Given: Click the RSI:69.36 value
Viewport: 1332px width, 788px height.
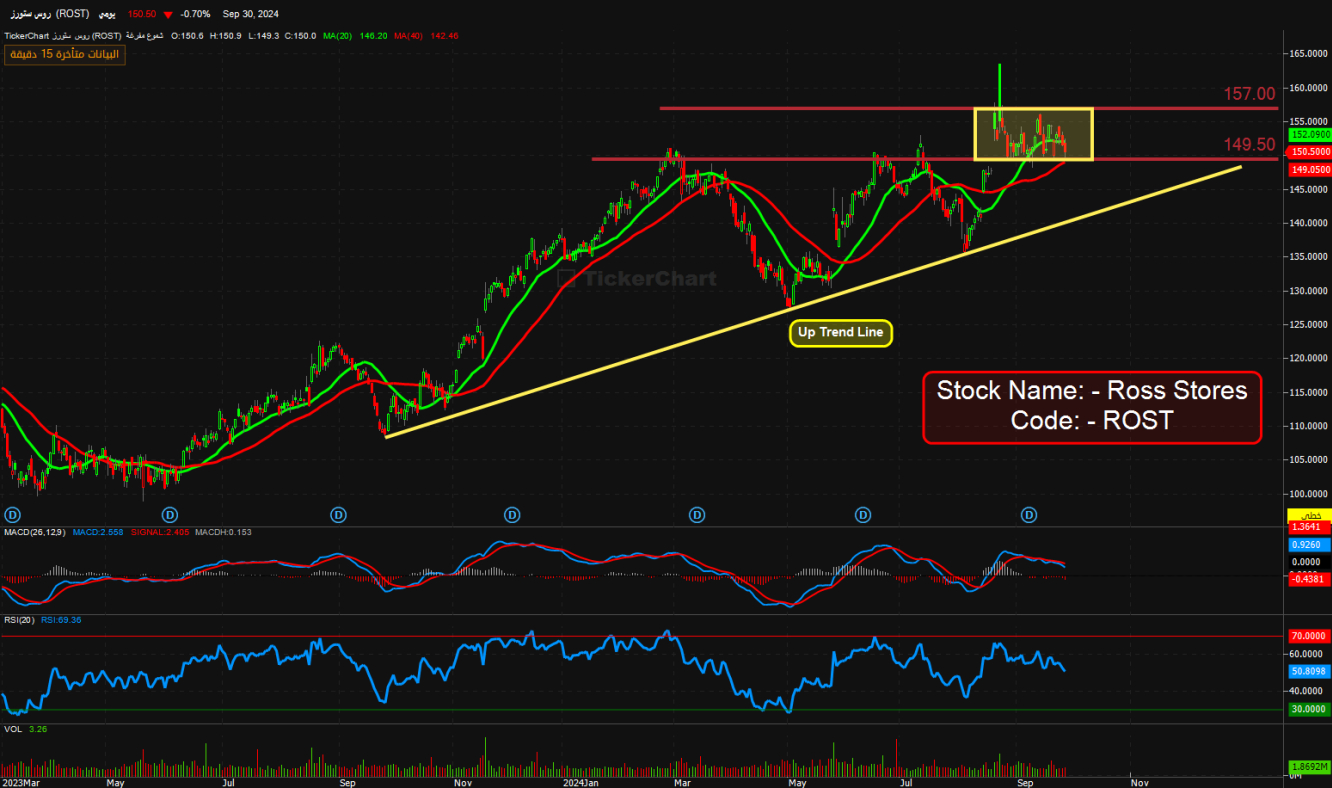Looking at the screenshot, I should click(62, 620).
